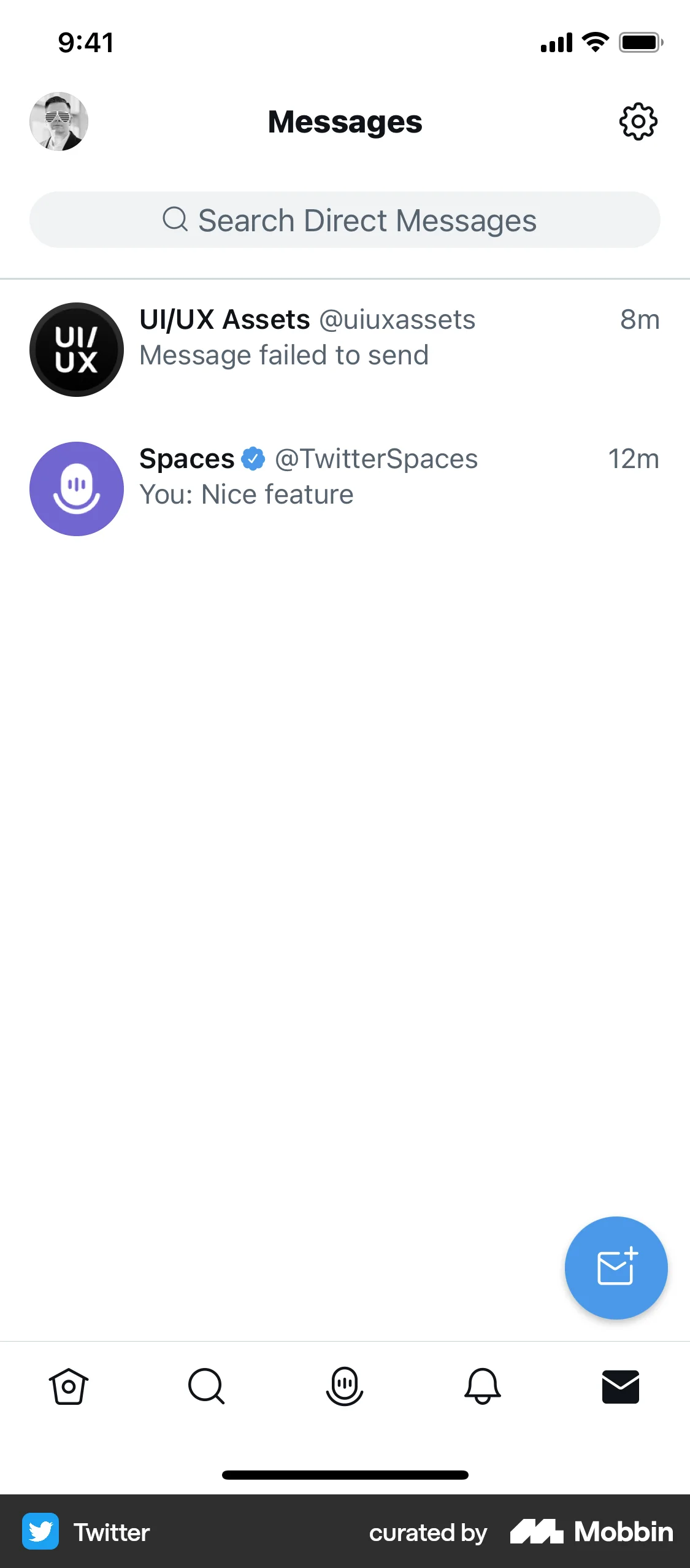690x1568 pixels.
Task: Tap the @TwitterSpaces handle
Action: 376,459
